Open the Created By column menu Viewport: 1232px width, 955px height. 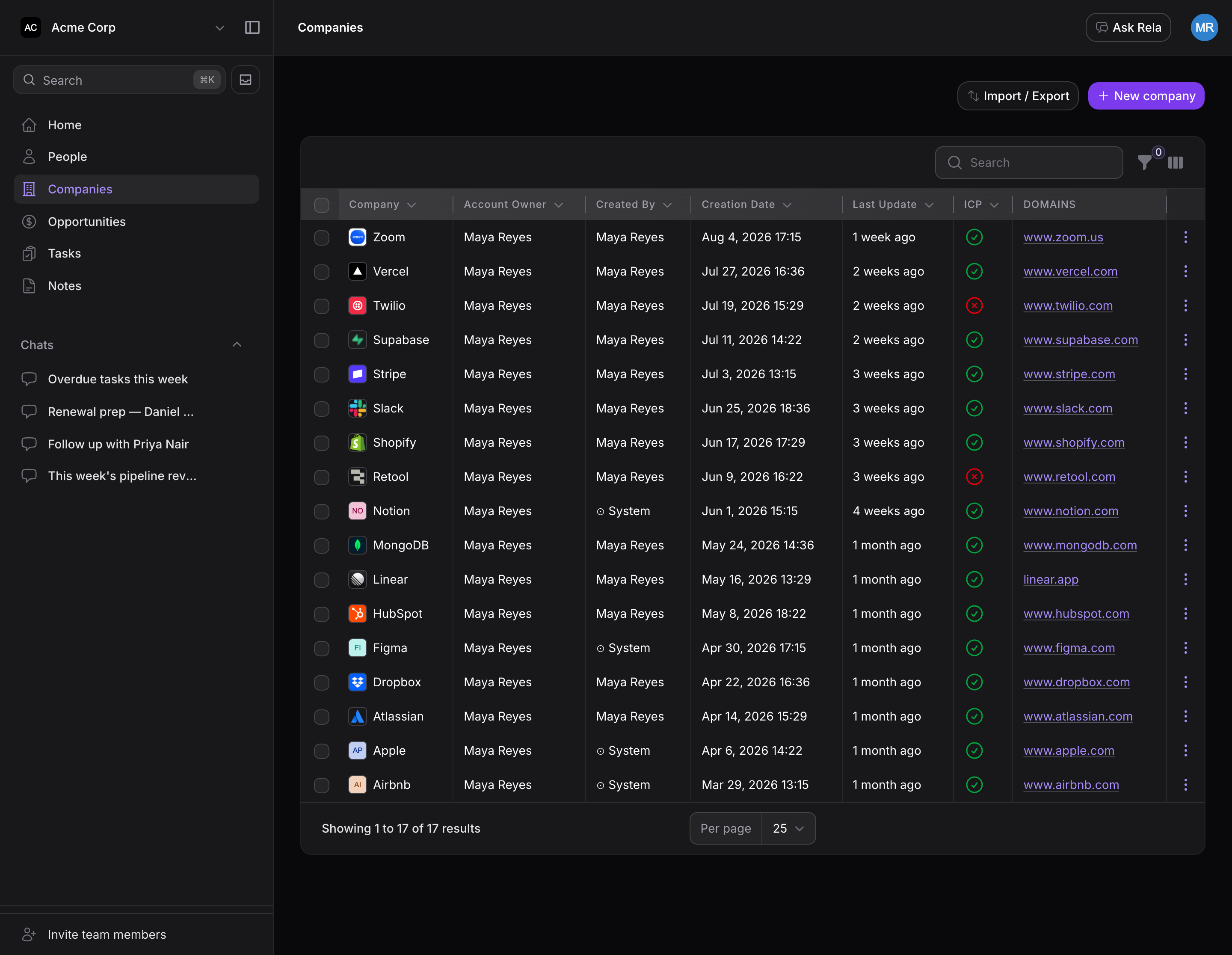(x=667, y=205)
